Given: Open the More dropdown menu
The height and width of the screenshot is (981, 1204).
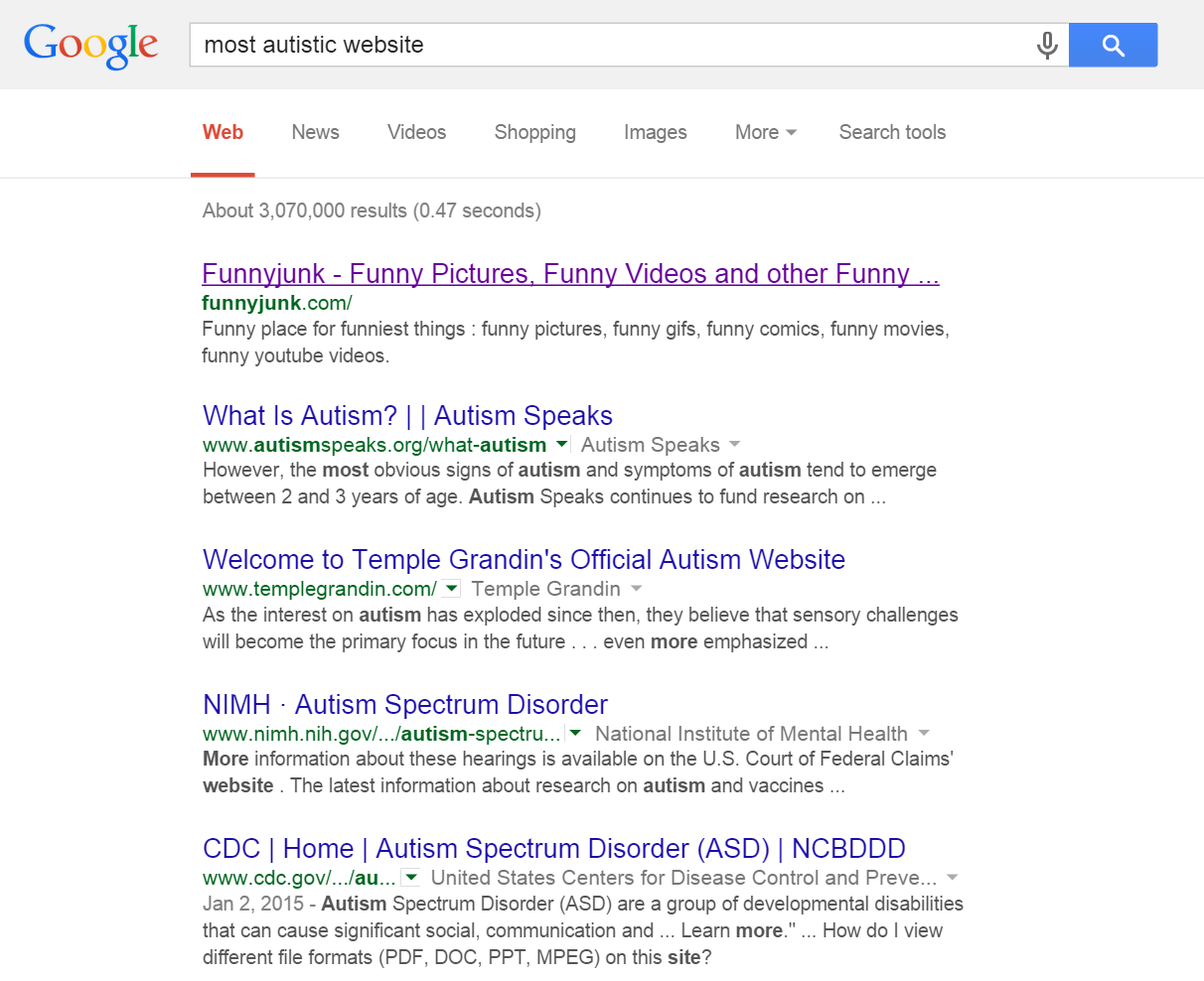Looking at the screenshot, I should click(x=765, y=132).
